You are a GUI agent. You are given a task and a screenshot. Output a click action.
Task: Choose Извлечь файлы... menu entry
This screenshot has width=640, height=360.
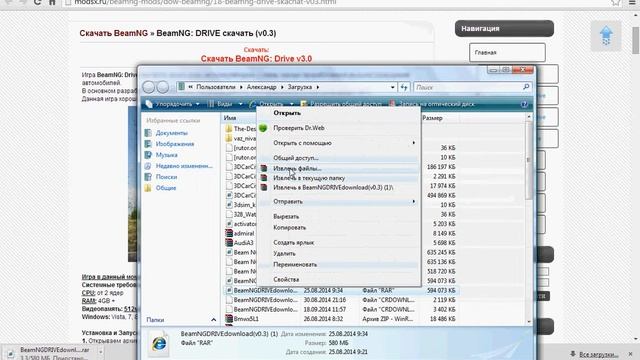(297, 169)
